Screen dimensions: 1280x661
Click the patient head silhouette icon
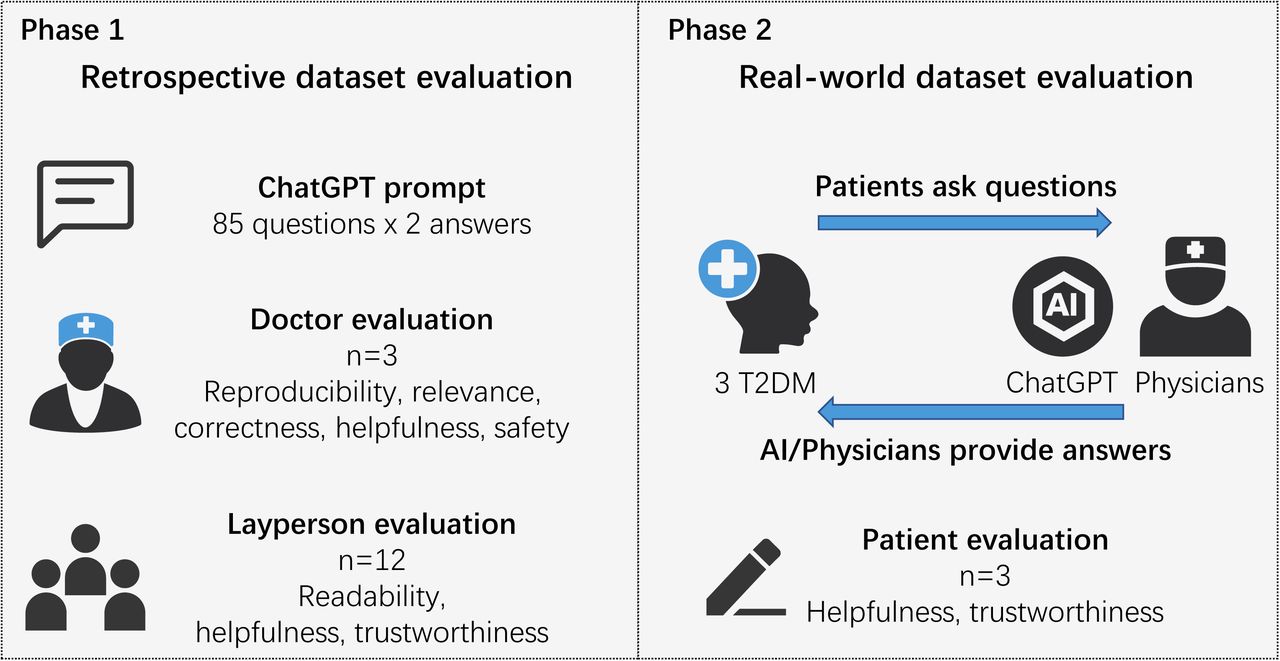point(762,300)
